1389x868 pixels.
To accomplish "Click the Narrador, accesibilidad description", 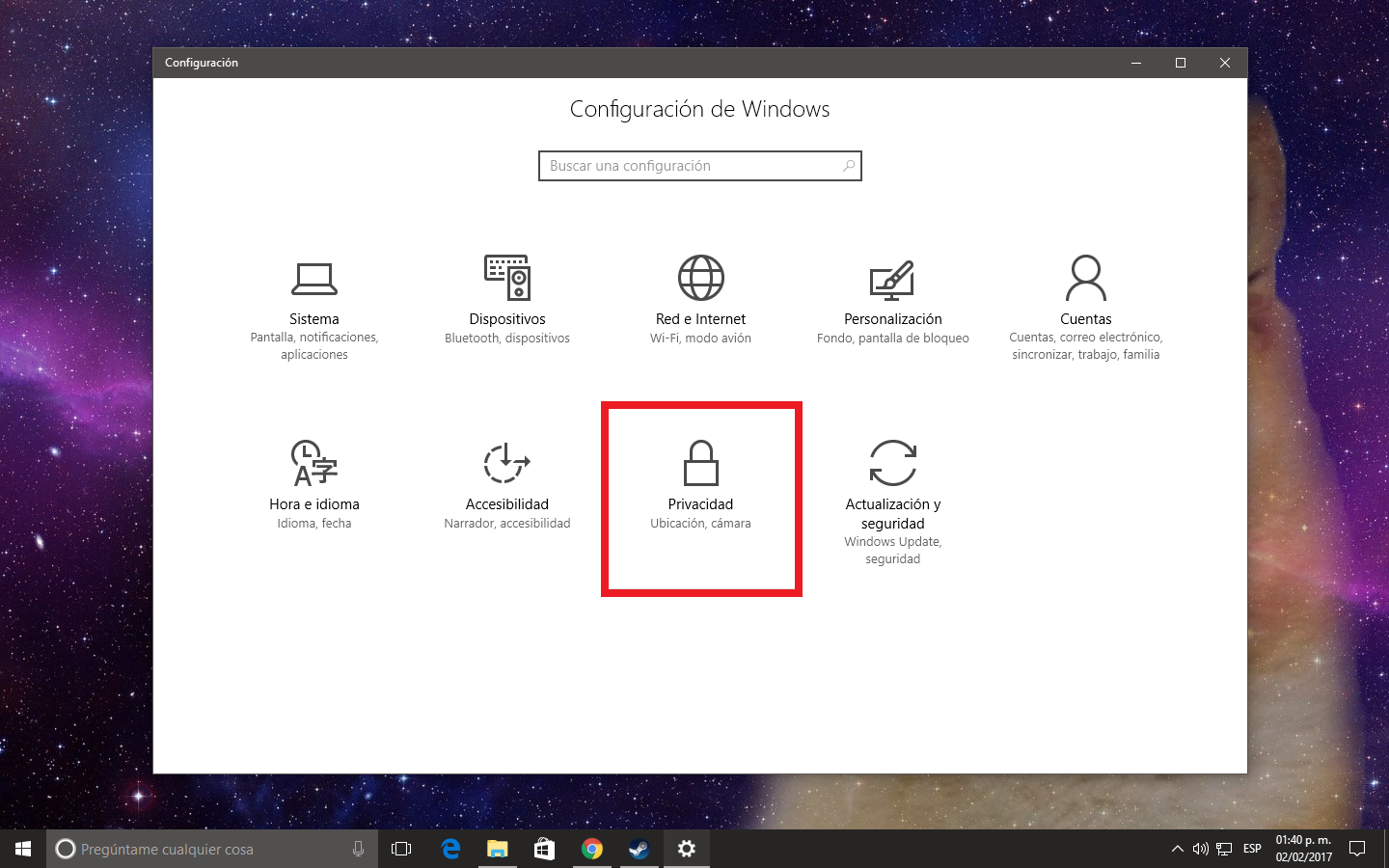I will coord(507,524).
